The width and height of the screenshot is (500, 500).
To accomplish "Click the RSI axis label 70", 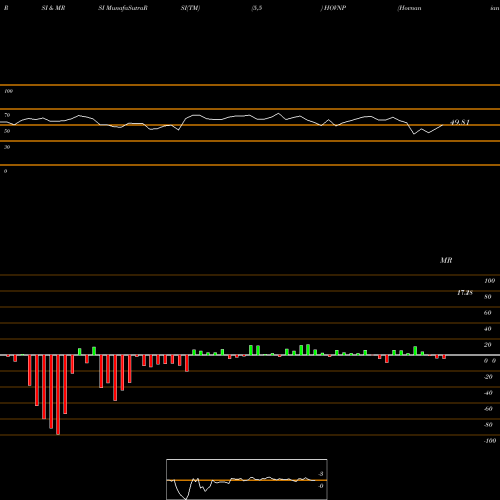I will pyautogui.click(x=7, y=115).
